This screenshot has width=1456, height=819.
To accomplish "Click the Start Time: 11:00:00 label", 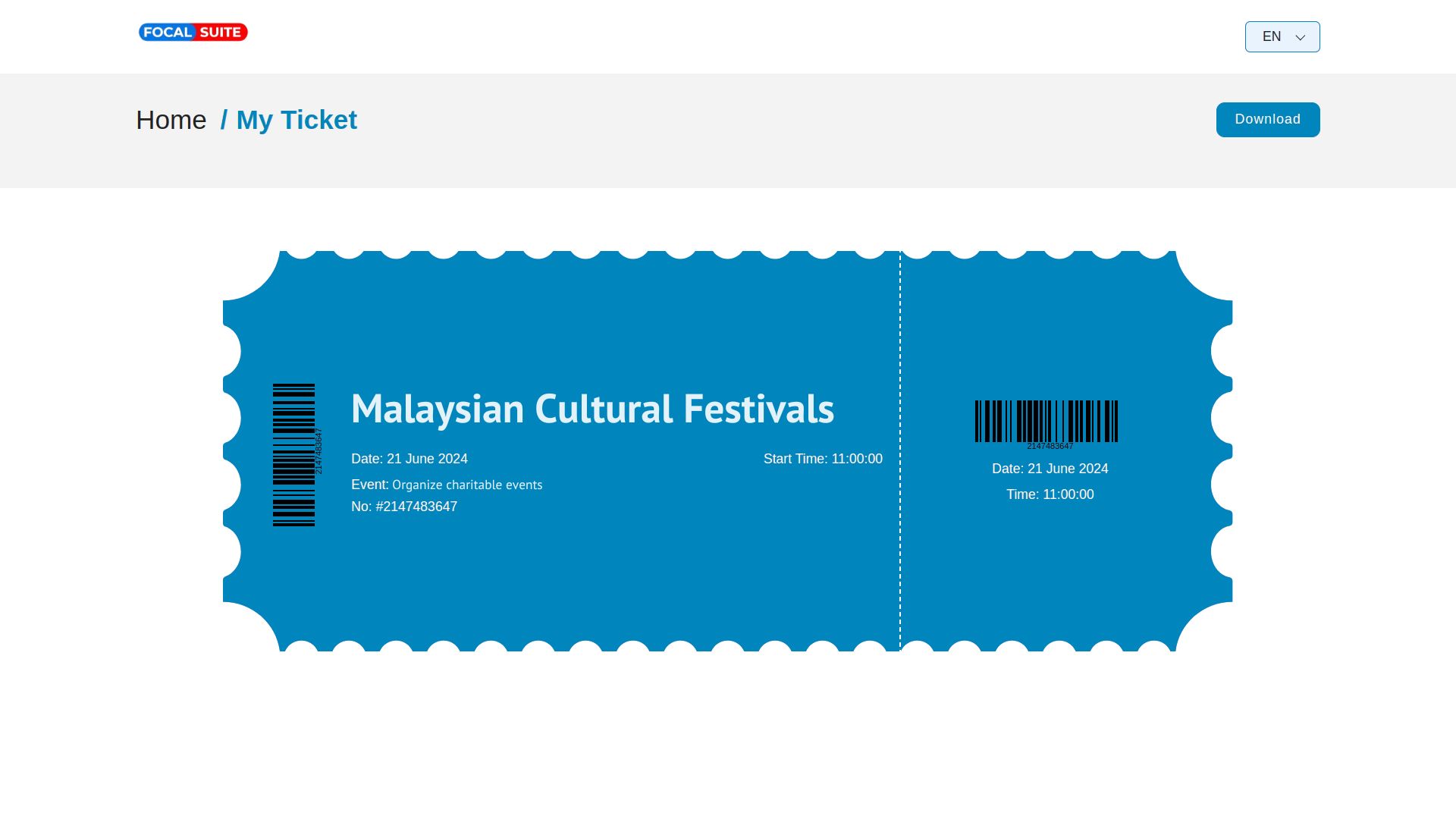I will point(823,459).
